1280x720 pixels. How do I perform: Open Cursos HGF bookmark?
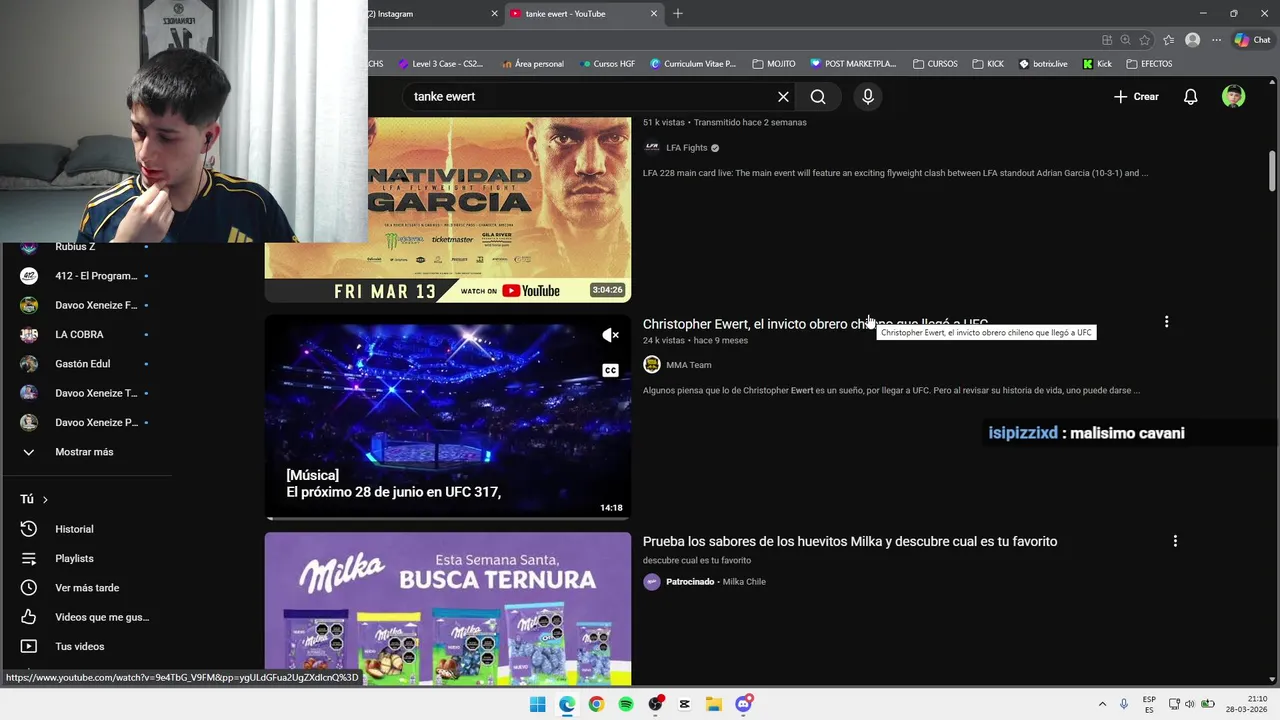[x=606, y=64]
